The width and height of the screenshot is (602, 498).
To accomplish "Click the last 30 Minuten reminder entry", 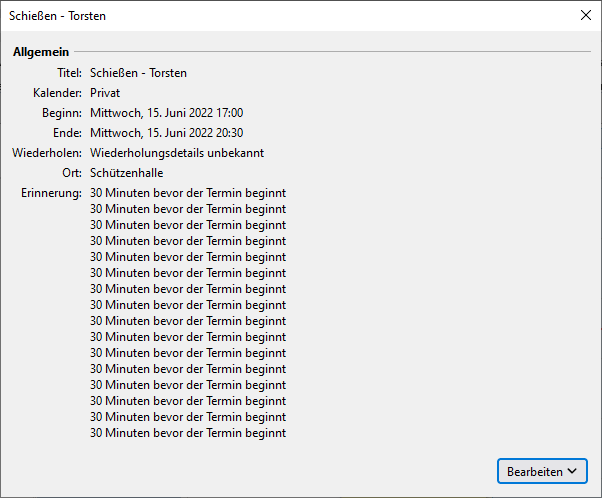I will click(x=188, y=433).
